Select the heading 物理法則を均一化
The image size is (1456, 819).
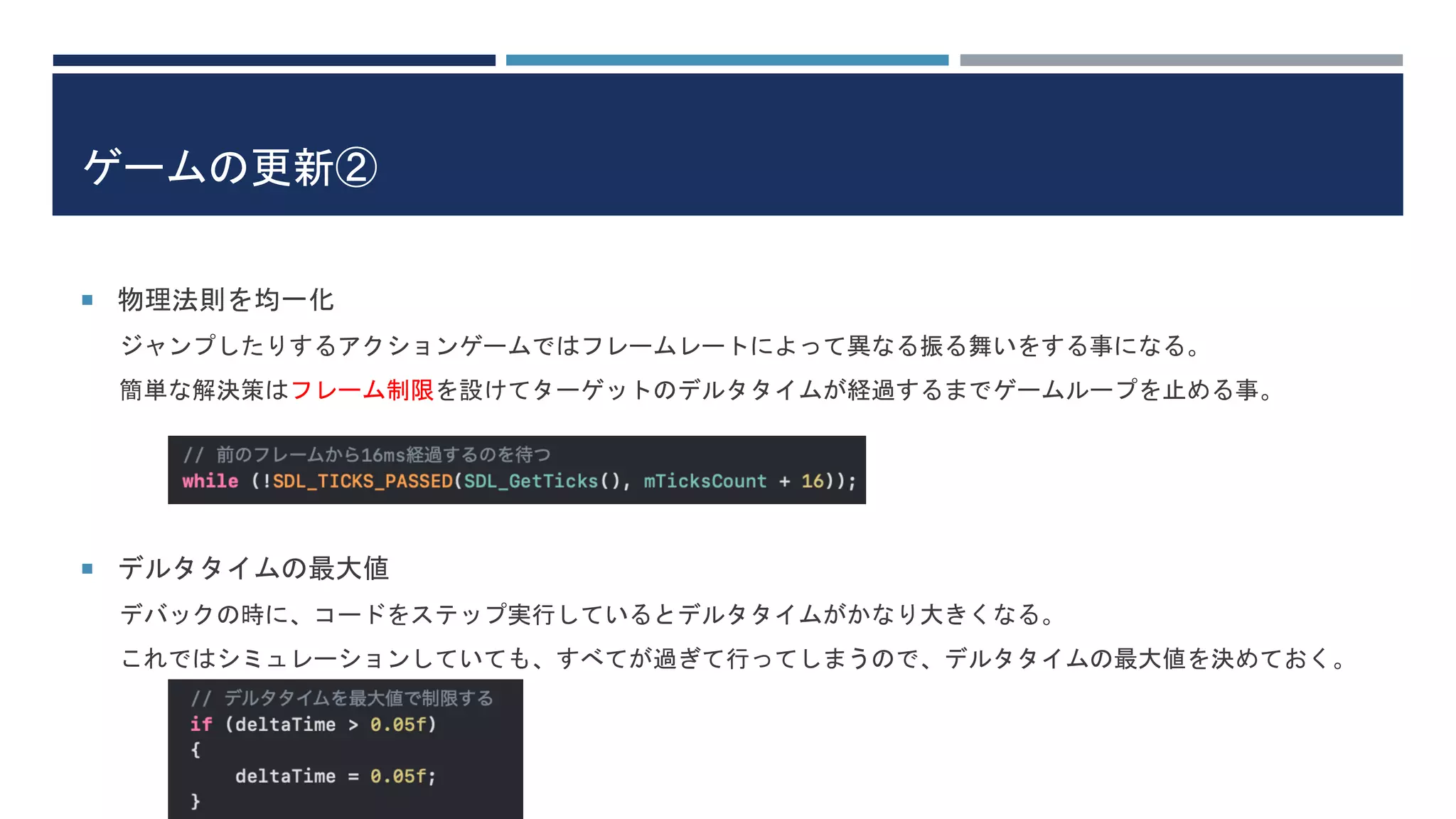[225, 300]
